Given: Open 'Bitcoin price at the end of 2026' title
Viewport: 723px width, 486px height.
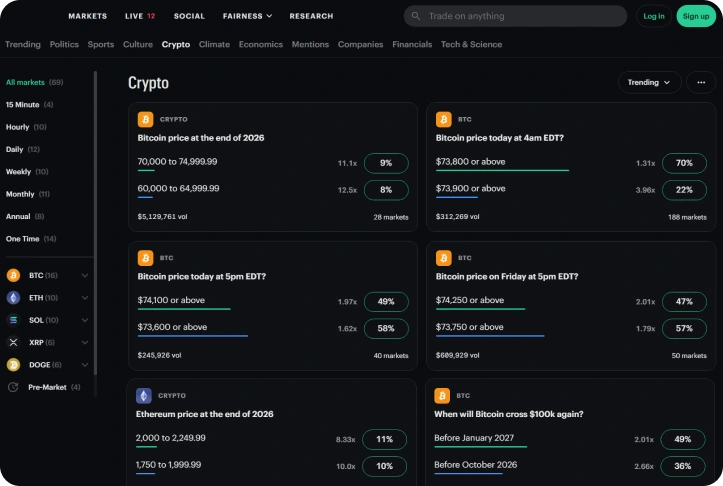Looking at the screenshot, I should click(201, 138).
